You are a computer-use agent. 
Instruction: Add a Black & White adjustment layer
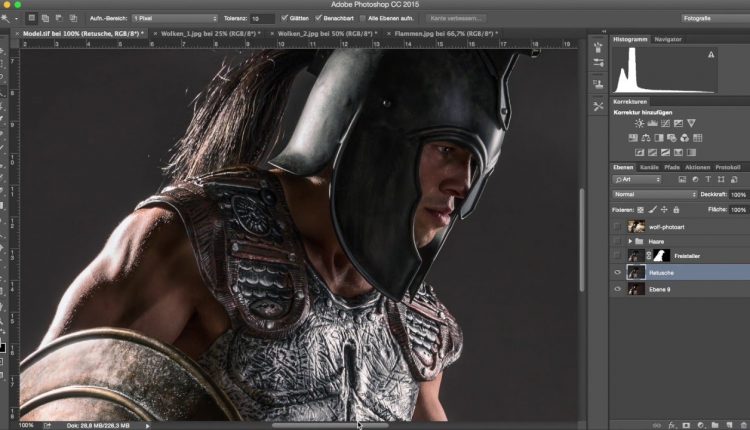[x=659, y=138]
